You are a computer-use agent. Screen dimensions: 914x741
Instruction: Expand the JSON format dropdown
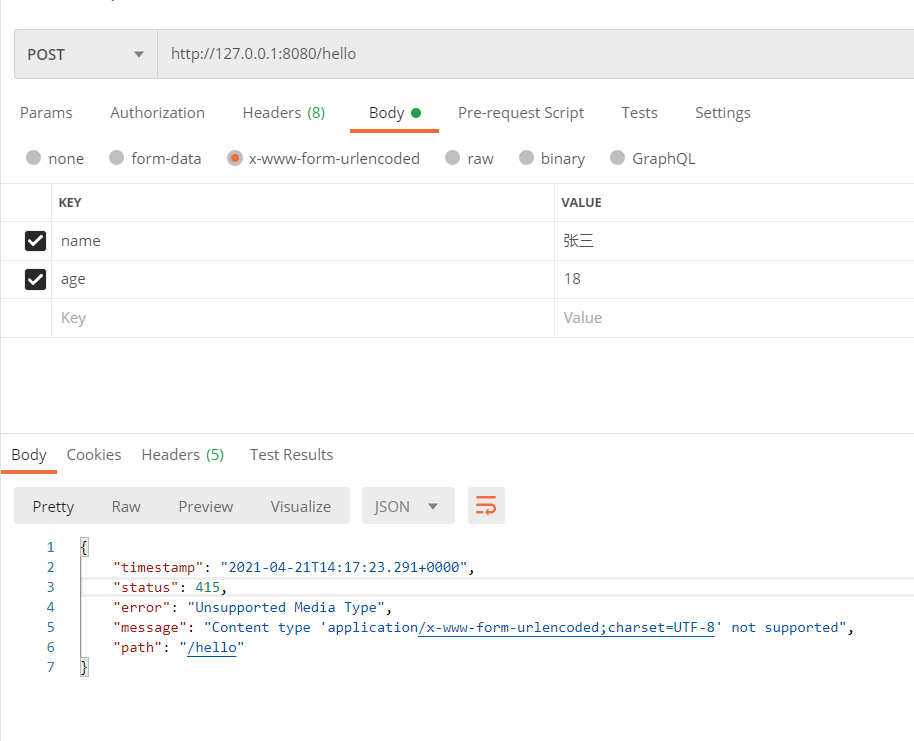click(407, 506)
